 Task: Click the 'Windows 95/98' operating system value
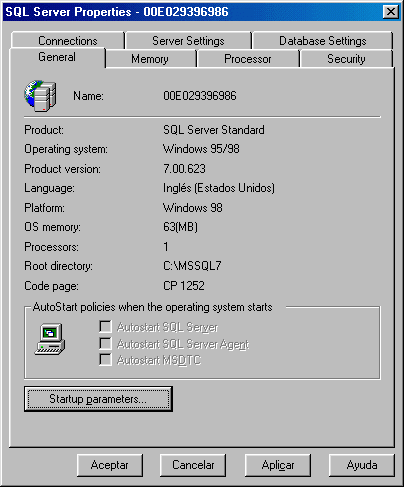[201, 149]
